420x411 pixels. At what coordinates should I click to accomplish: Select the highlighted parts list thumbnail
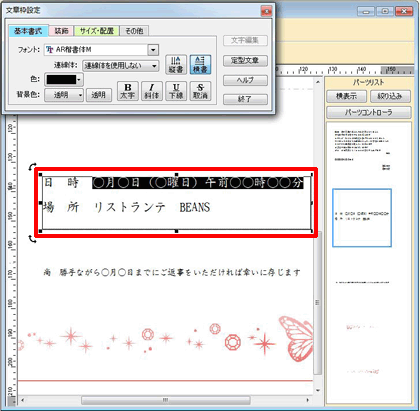click(x=362, y=218)
